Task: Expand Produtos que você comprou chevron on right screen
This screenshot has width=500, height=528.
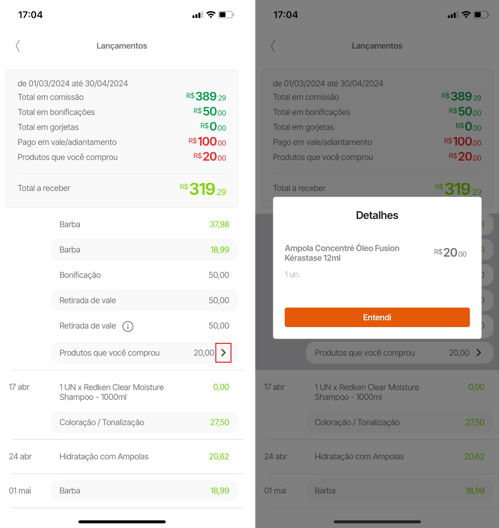Action: pos(478,353)
